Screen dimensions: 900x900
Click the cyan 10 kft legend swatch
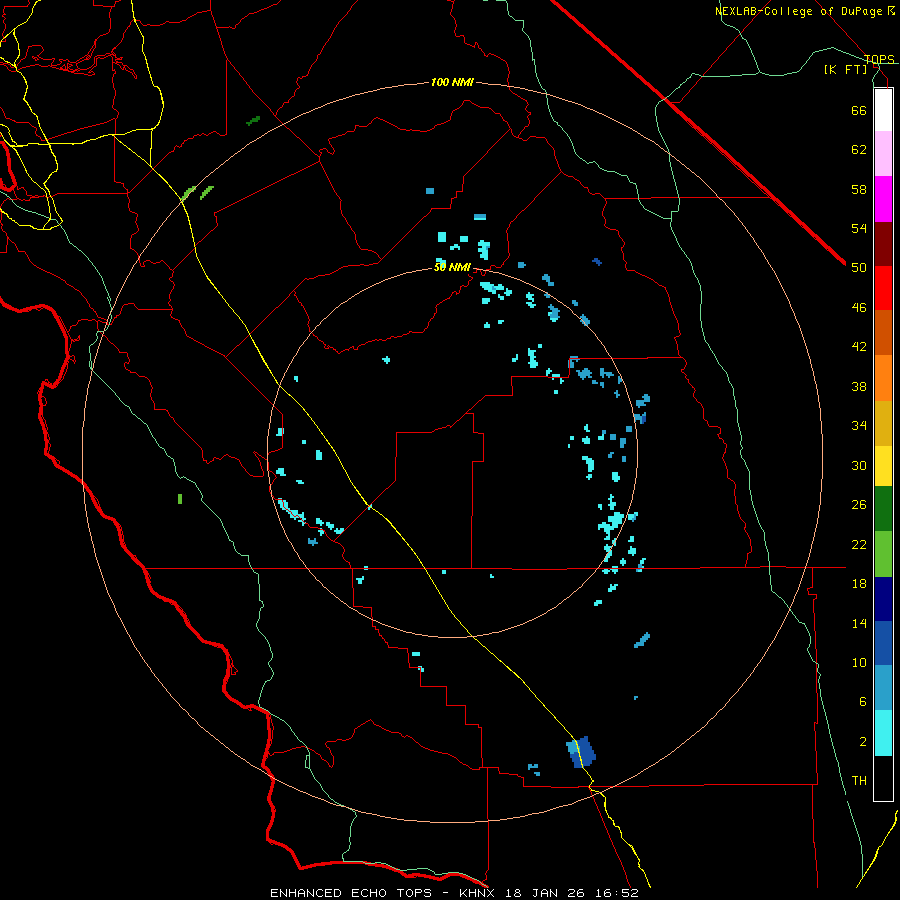883,733
